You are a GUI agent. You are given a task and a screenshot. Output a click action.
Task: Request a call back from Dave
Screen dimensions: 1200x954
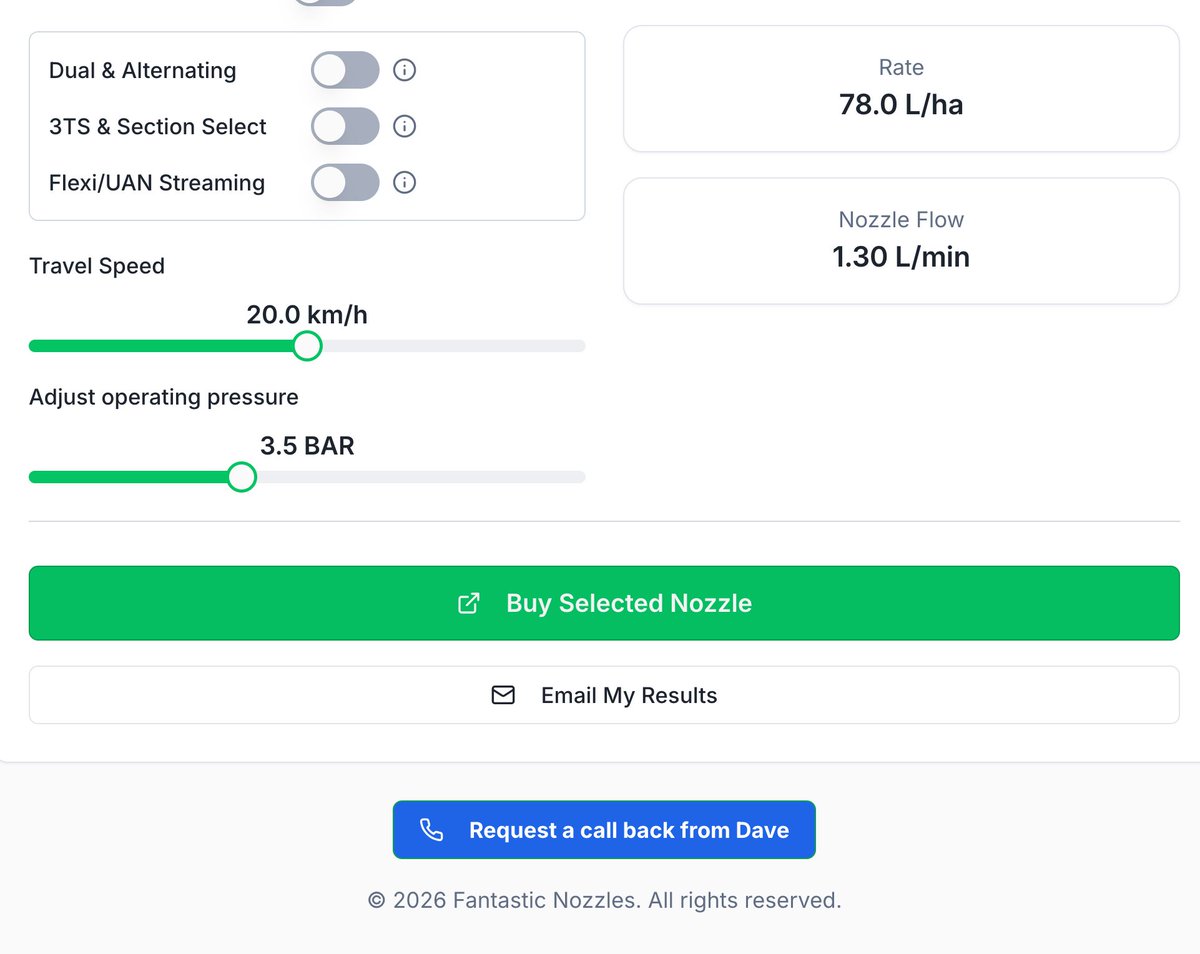pyautogui.click(x=604, y=829)
